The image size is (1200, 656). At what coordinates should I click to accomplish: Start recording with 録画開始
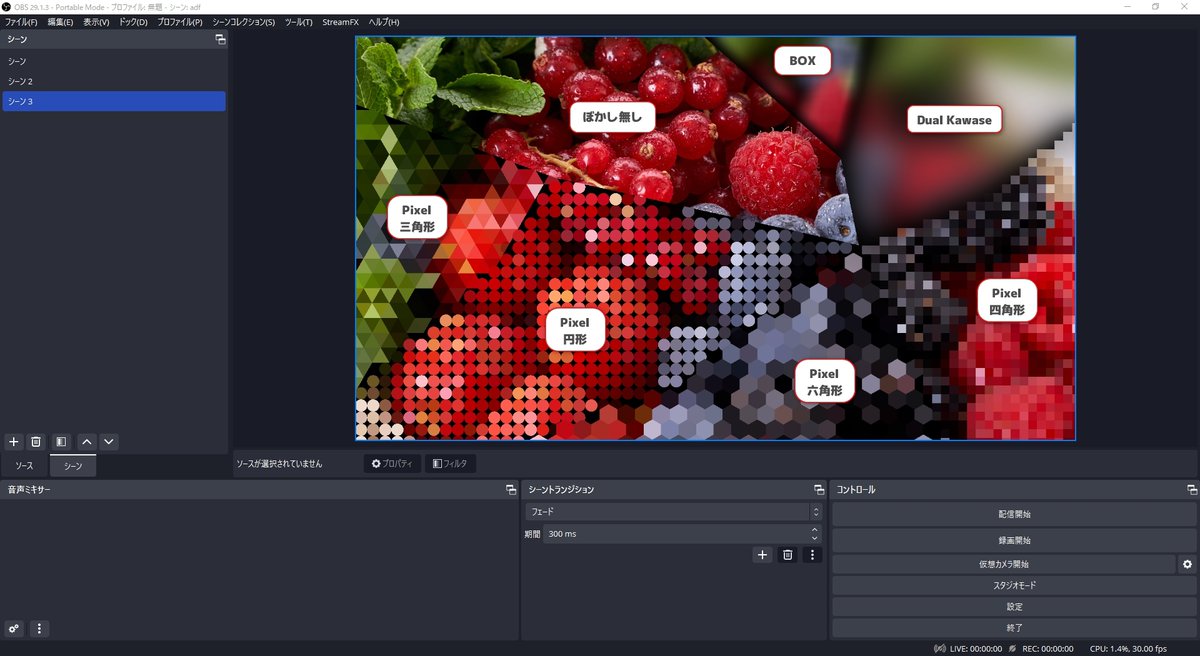(x=1014, y=540)
